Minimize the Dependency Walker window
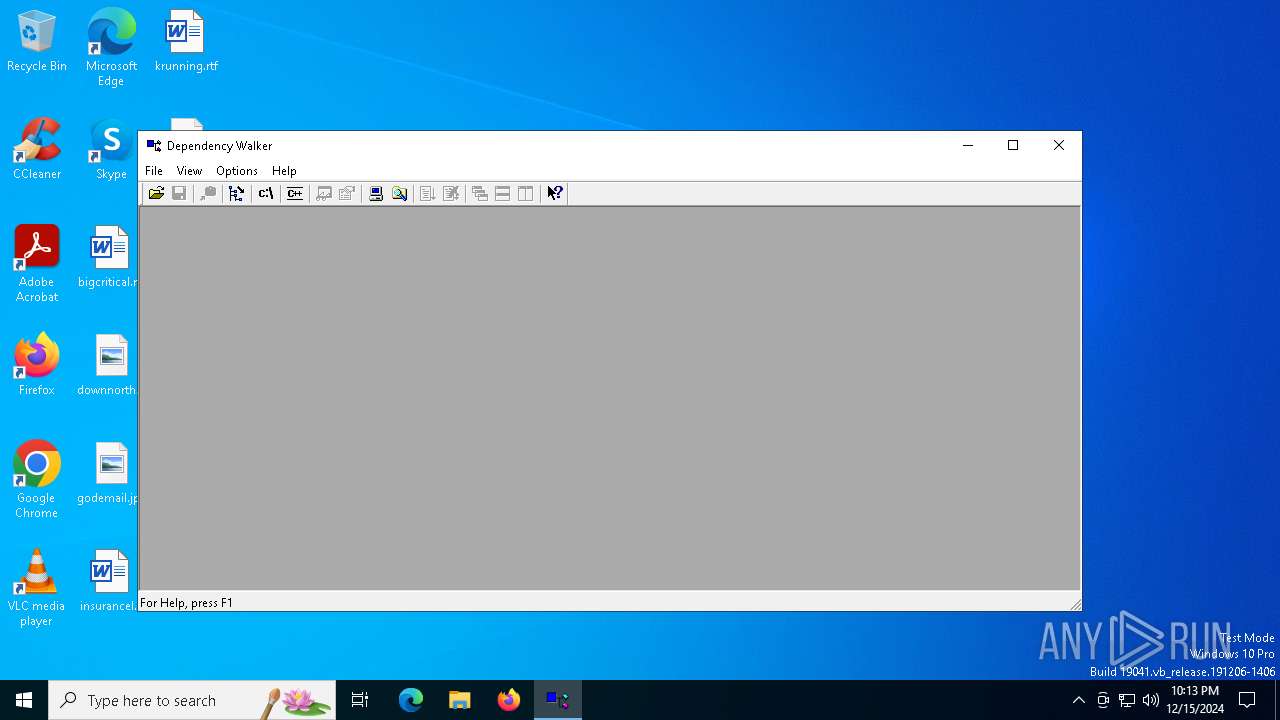Viewport: 1280px width, 720px height. pos(967,145)
